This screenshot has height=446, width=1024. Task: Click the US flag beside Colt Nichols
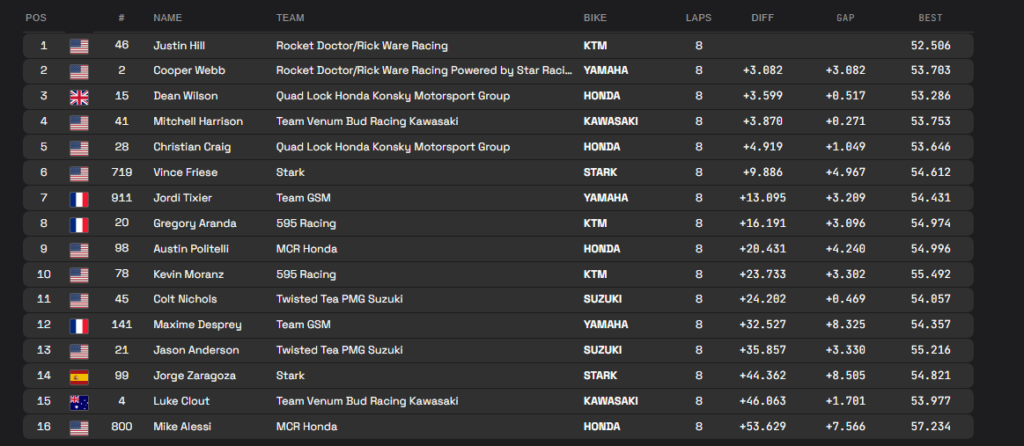(x=79, y=300)
